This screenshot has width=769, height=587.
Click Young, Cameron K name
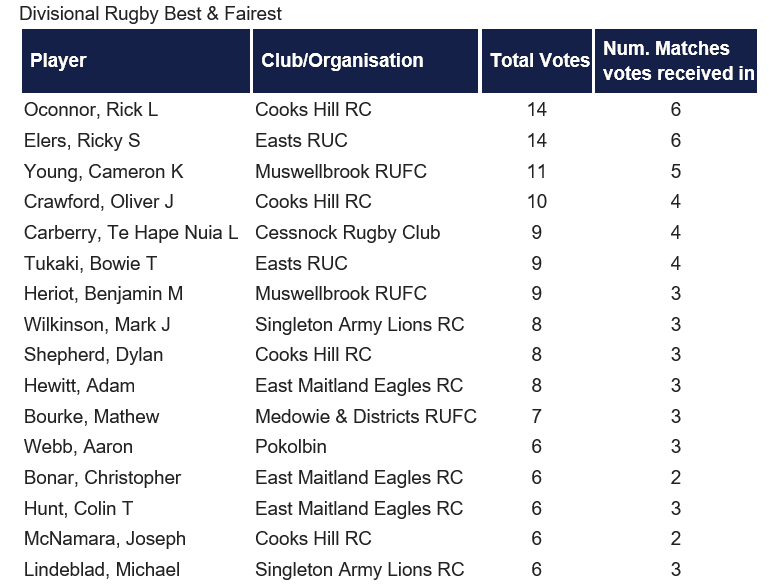103,172
